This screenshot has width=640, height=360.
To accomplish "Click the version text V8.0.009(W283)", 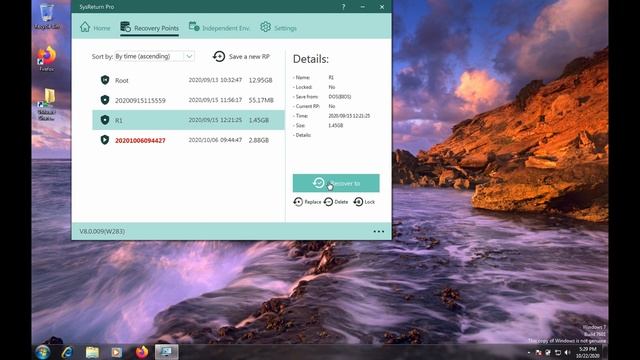I will [102, 231].
